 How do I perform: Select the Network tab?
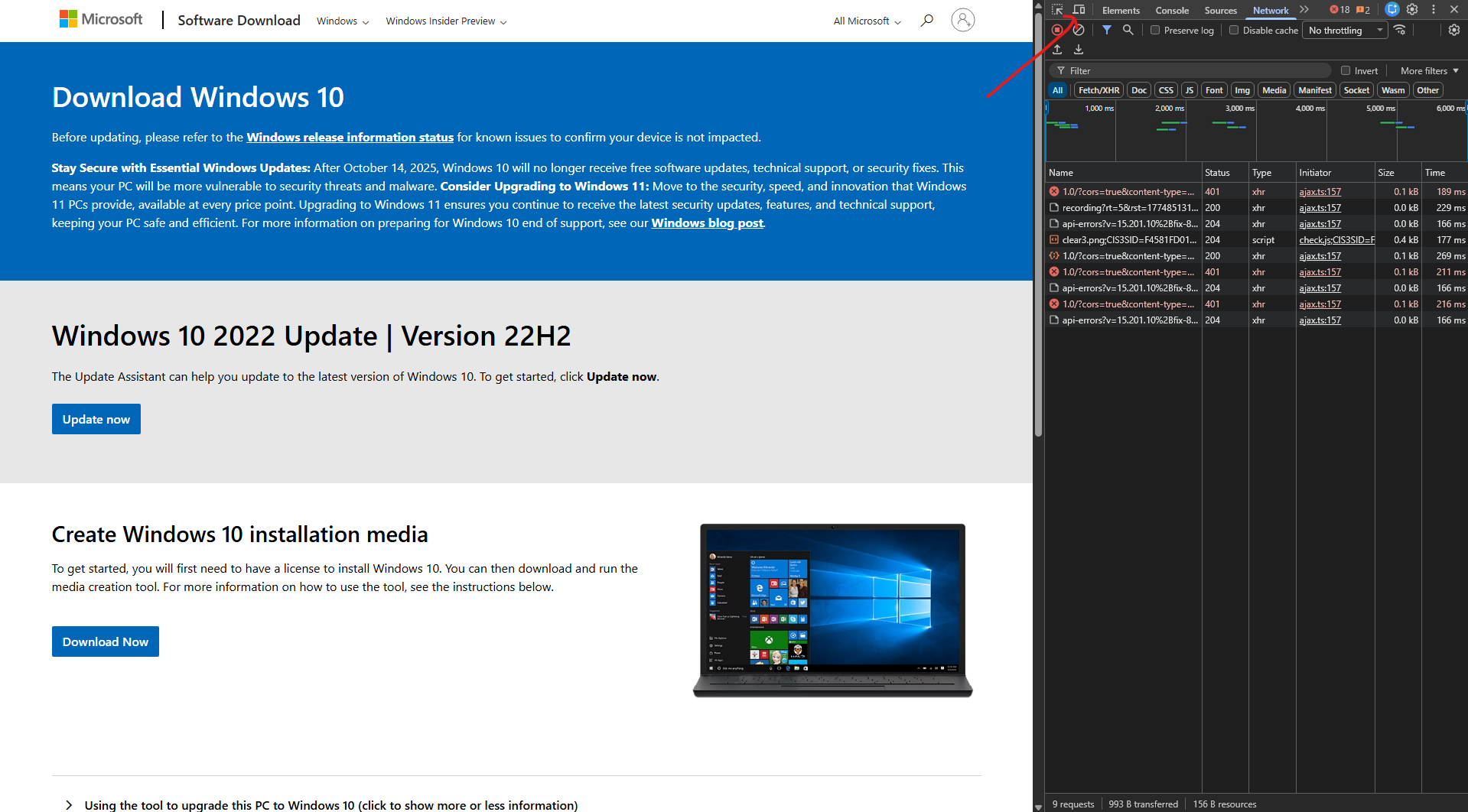[x=1271, y=10]
